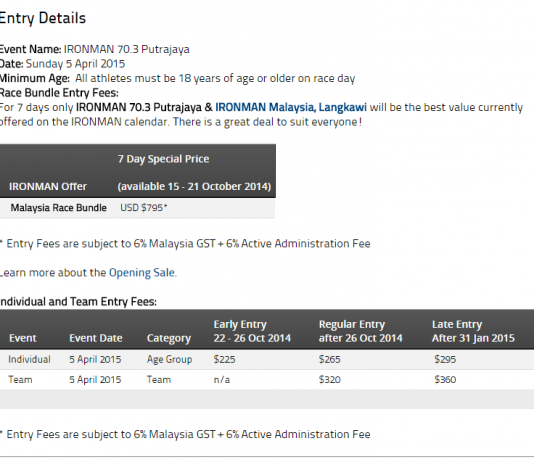The width and height of the screenshot is (534, 462).
Task: Click the Entry Details heading
Action: (x=42, y=18)
